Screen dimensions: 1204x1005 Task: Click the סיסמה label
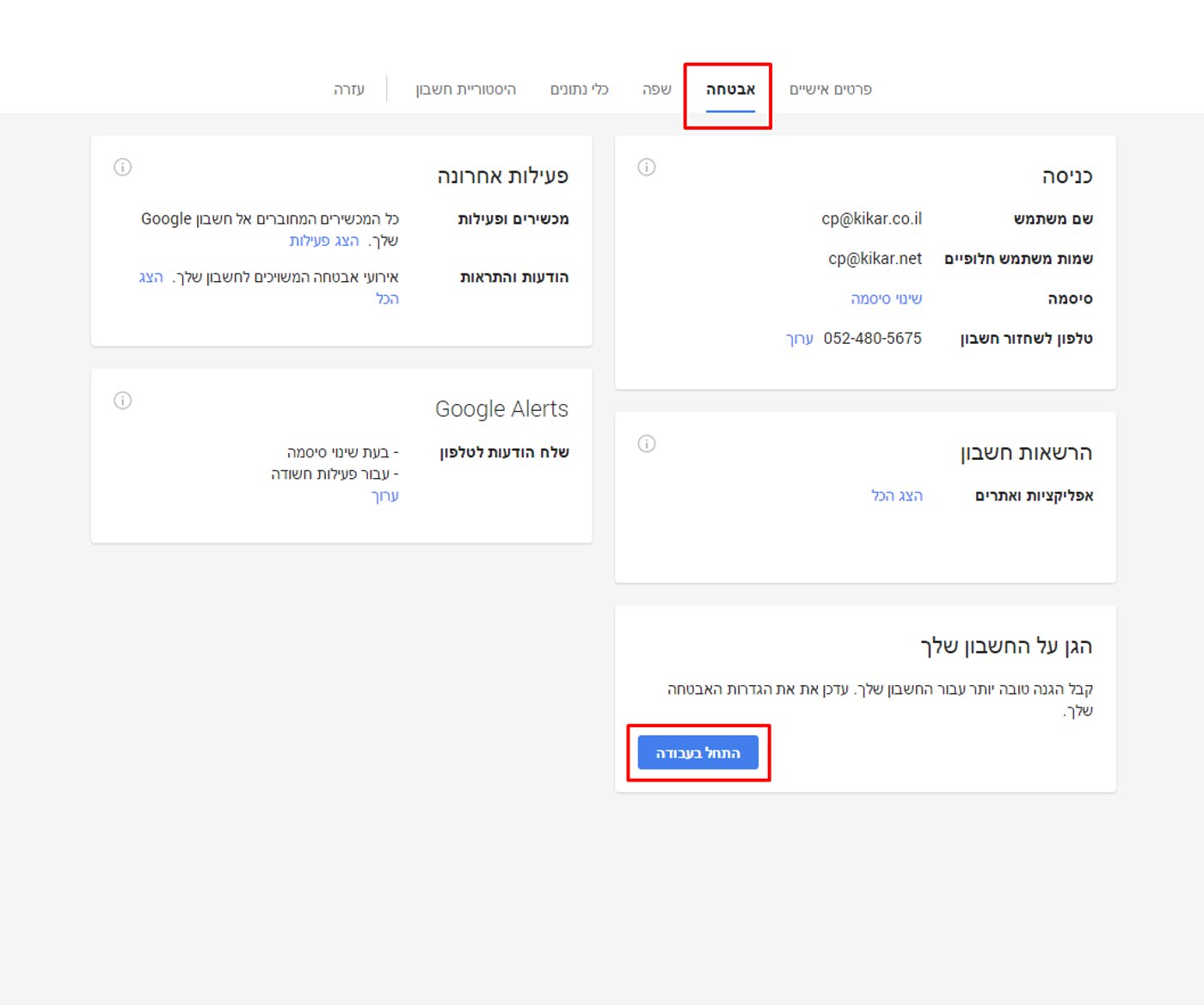click(x=1070, y=298)
